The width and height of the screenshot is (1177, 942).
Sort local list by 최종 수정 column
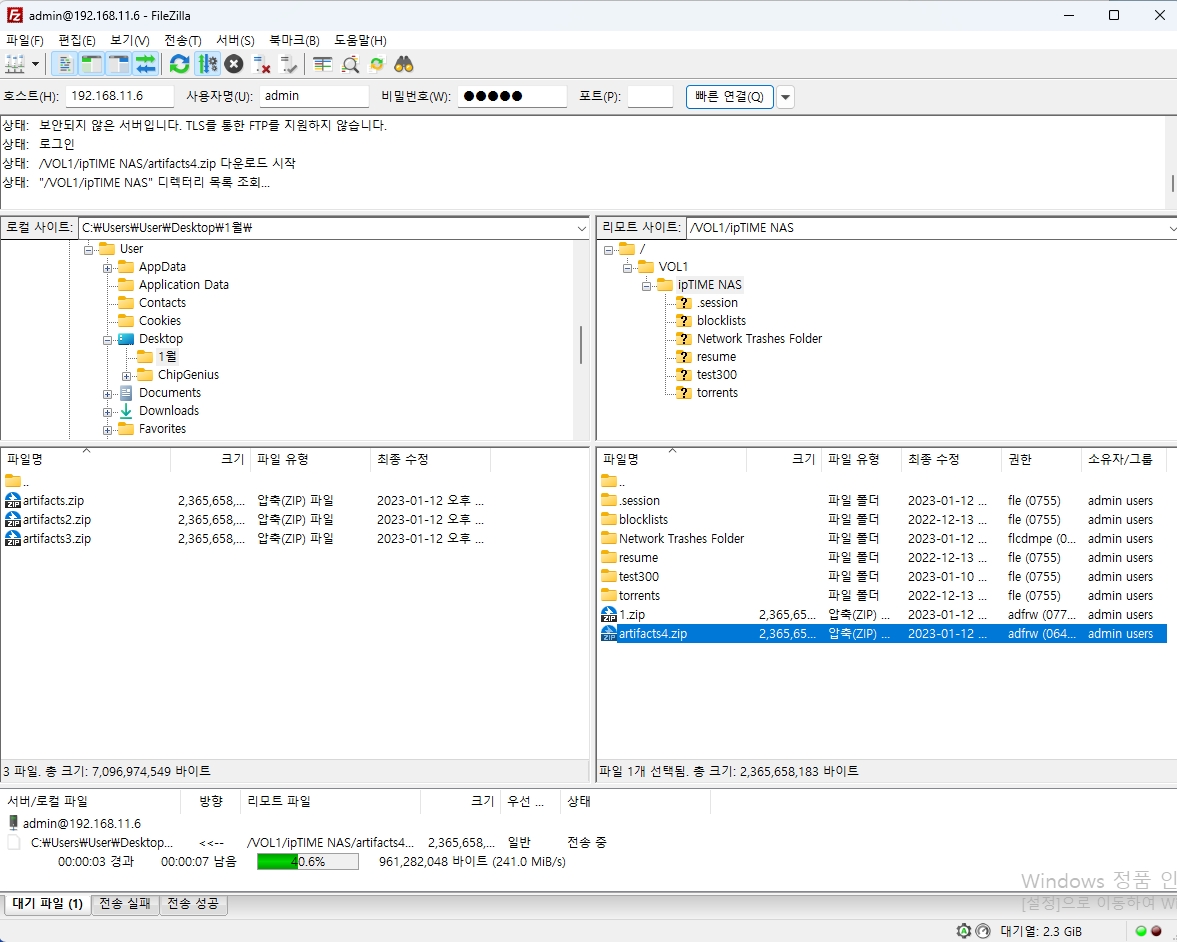click(430, 459)
